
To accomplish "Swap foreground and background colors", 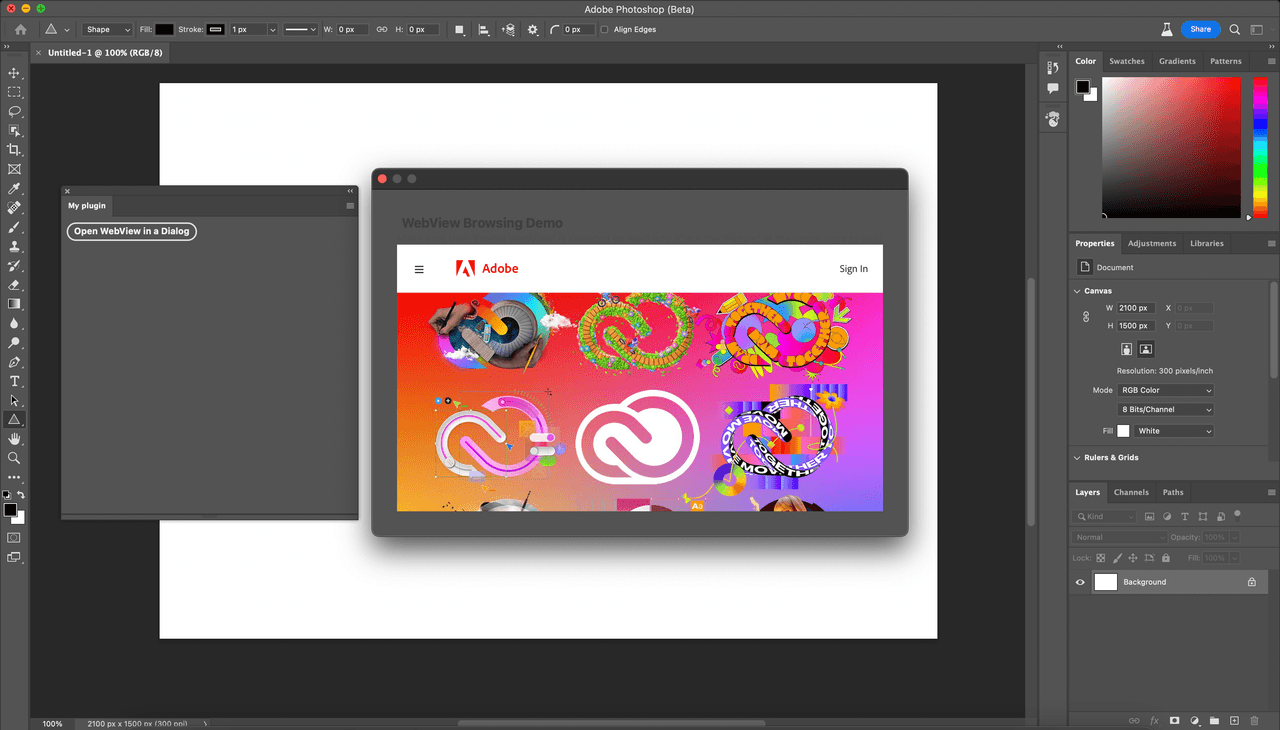I will pos(21,495).
